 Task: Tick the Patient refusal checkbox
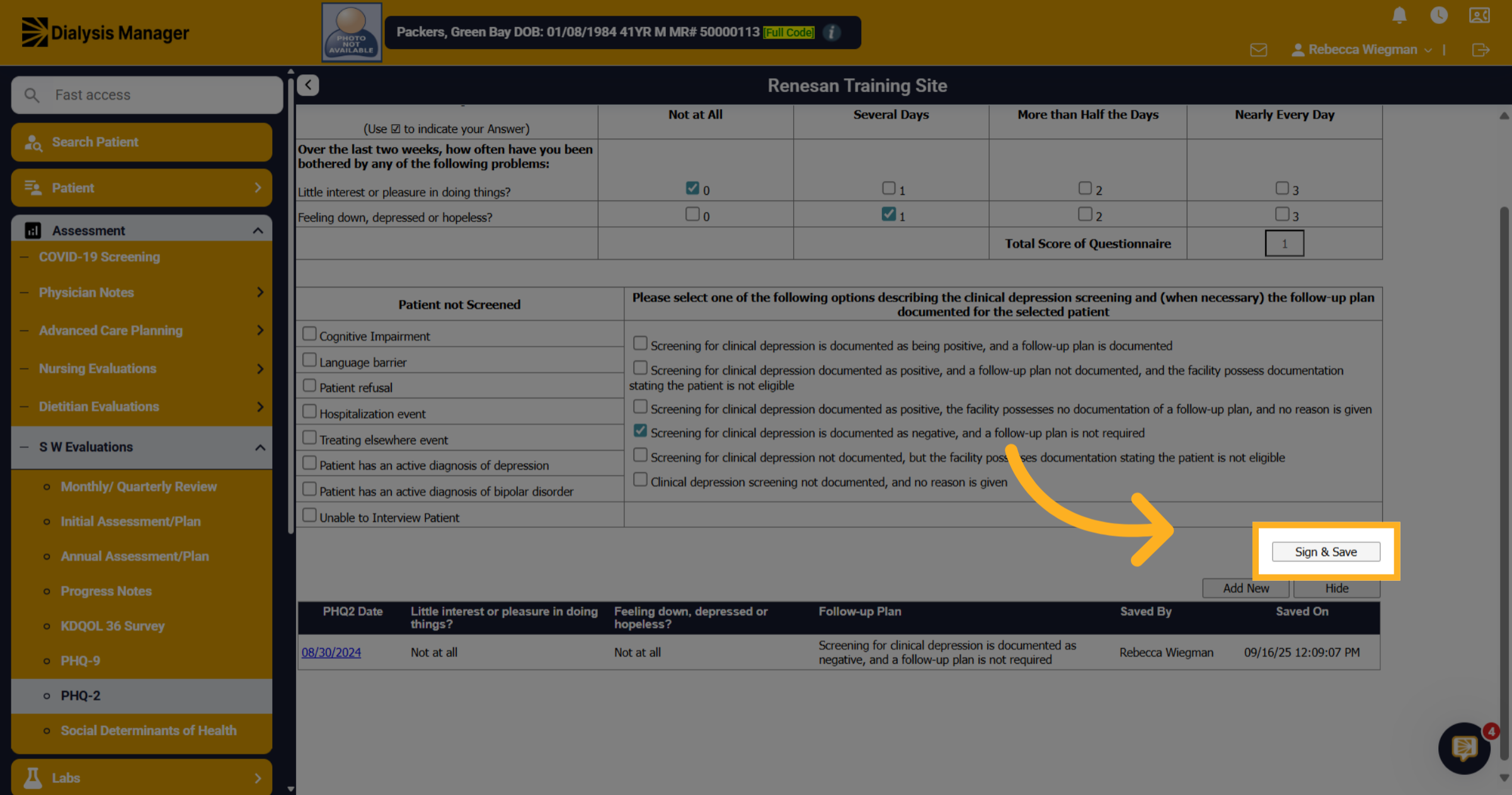click(x=309, y=386)
